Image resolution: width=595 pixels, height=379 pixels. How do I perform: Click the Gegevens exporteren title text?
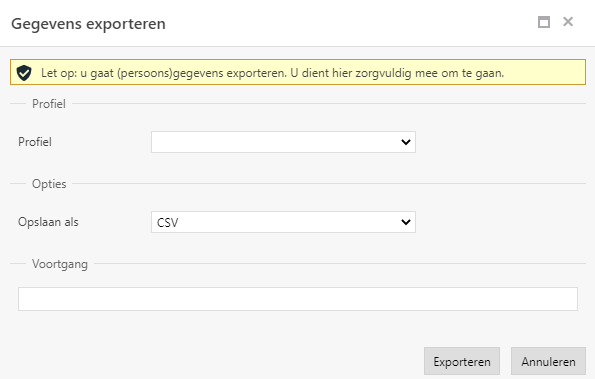point(88,24)
